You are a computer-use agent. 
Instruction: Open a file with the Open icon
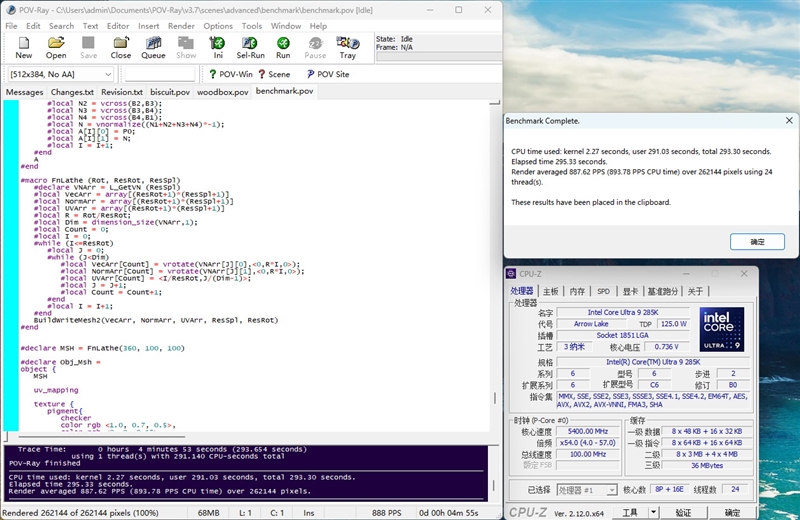pos(56,48)
